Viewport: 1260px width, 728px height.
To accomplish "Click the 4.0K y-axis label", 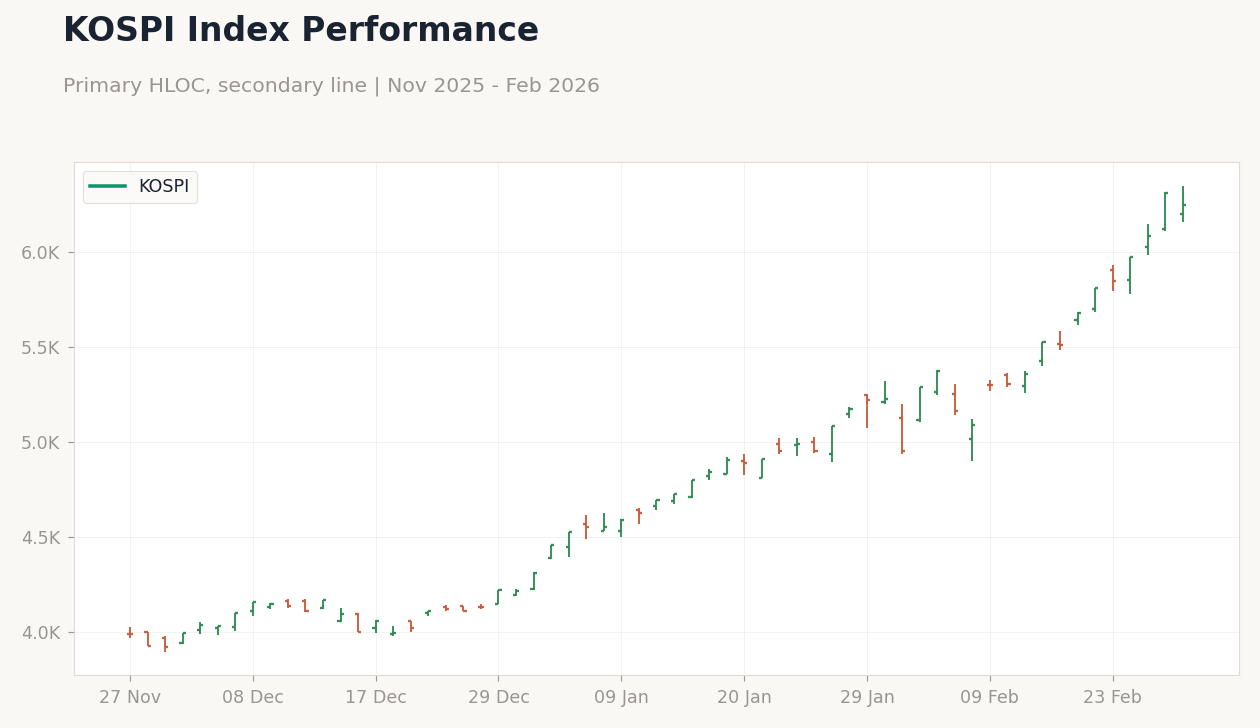I will pyautogui.click(x=41, y=633).
